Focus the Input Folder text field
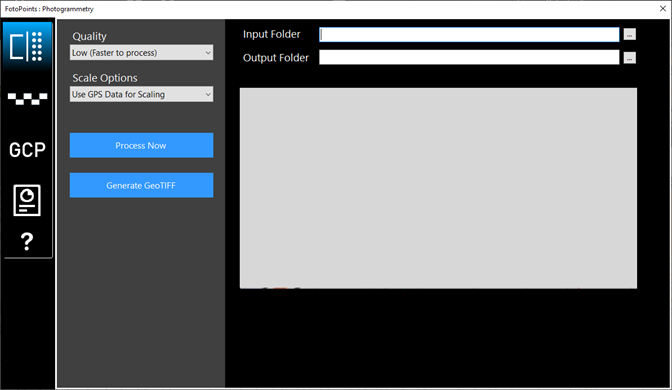The image size is (672, 390). pyautogui.click(x=469, y=35)
